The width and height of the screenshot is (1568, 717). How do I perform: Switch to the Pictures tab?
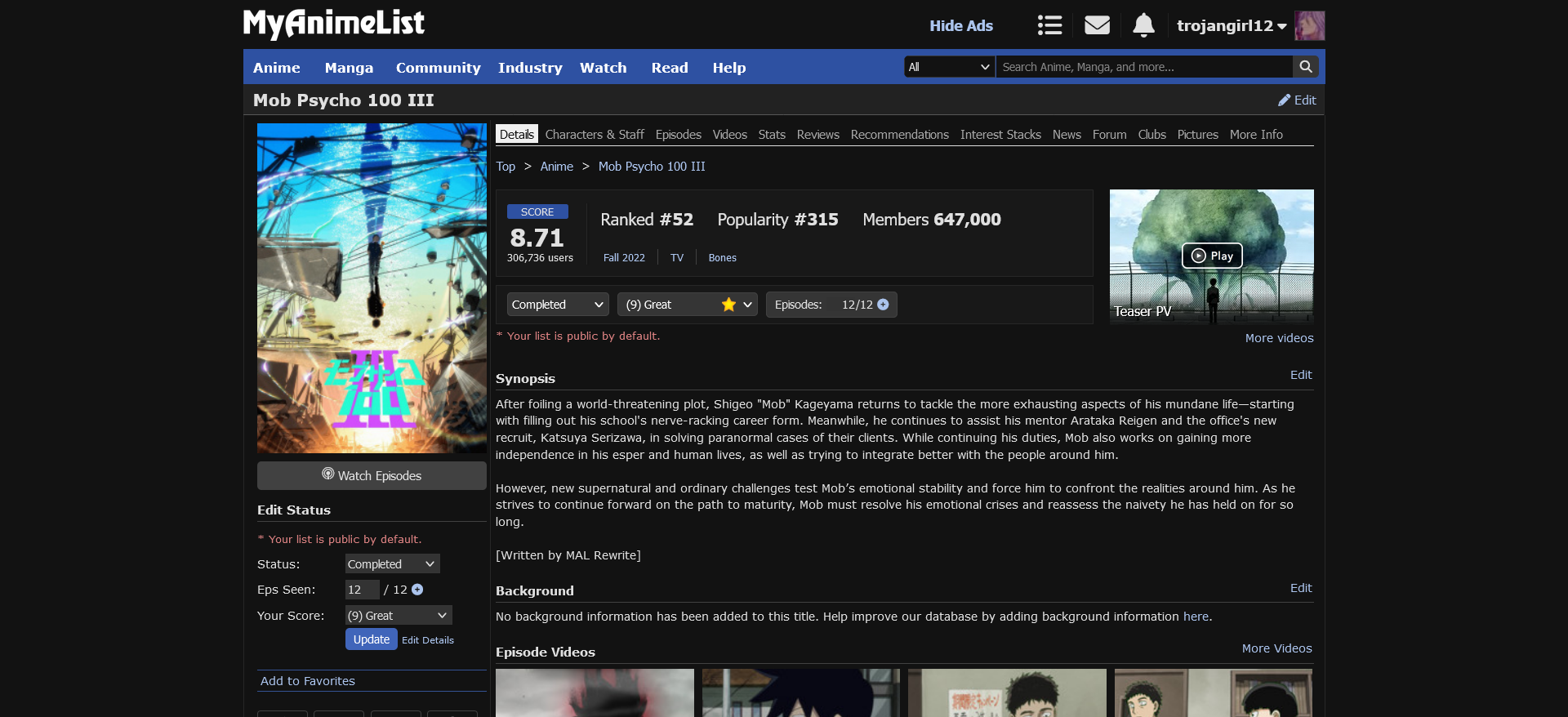tap(1198, 134)
